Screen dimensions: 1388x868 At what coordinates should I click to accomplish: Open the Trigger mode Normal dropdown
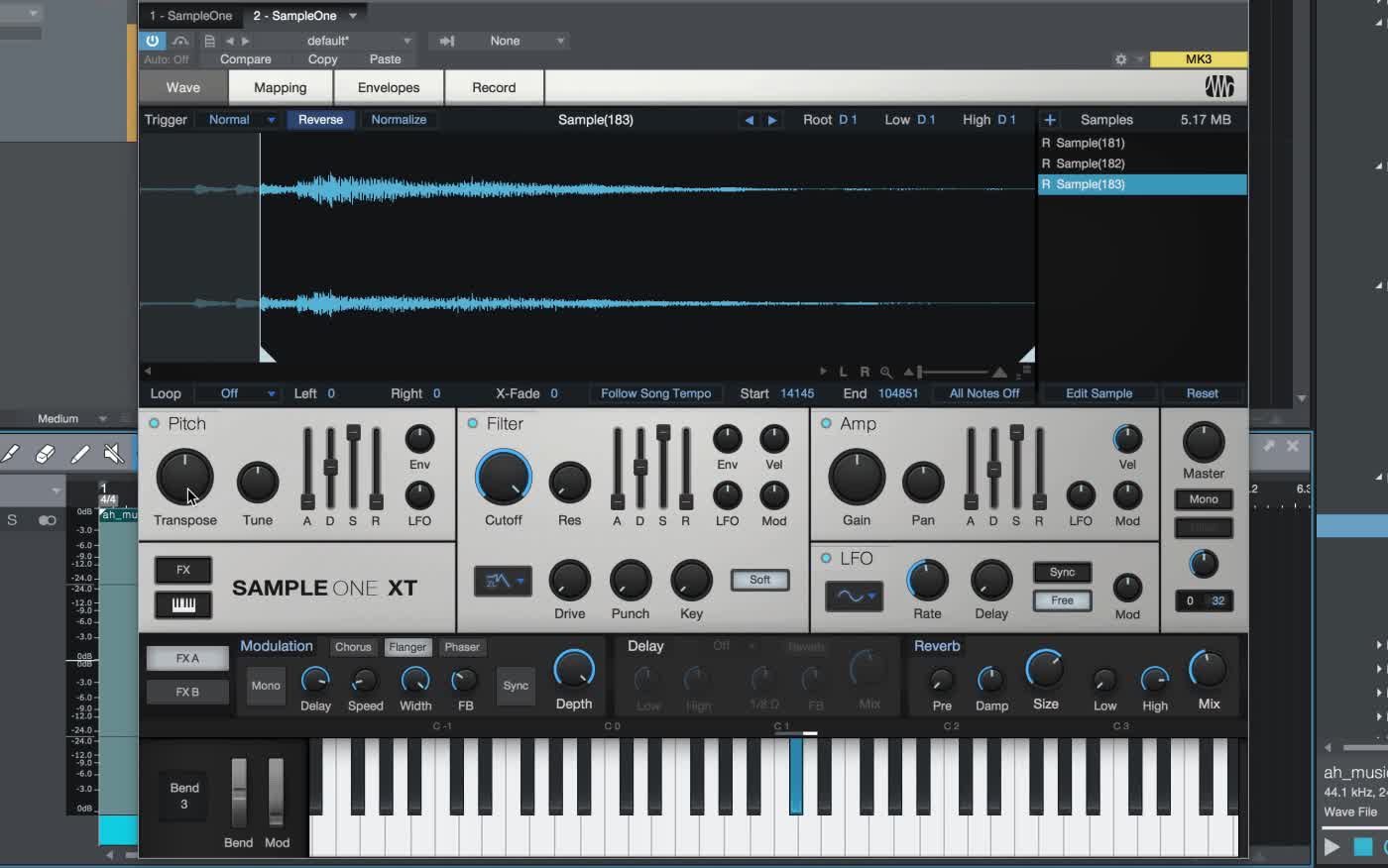tap(238, 120)
